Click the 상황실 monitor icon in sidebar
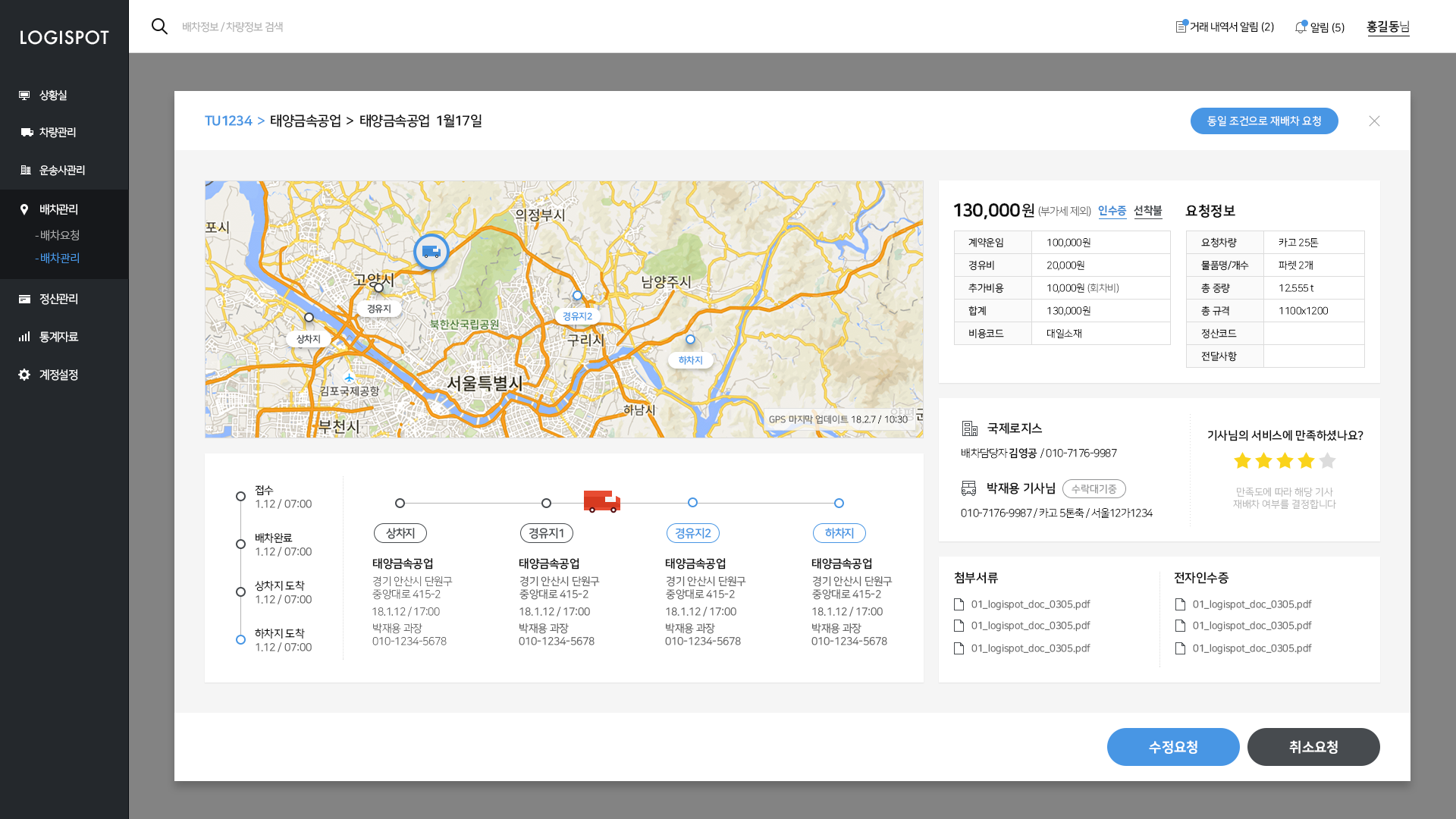The height and width of the screenshot is (819, 1456). (24, 96)
